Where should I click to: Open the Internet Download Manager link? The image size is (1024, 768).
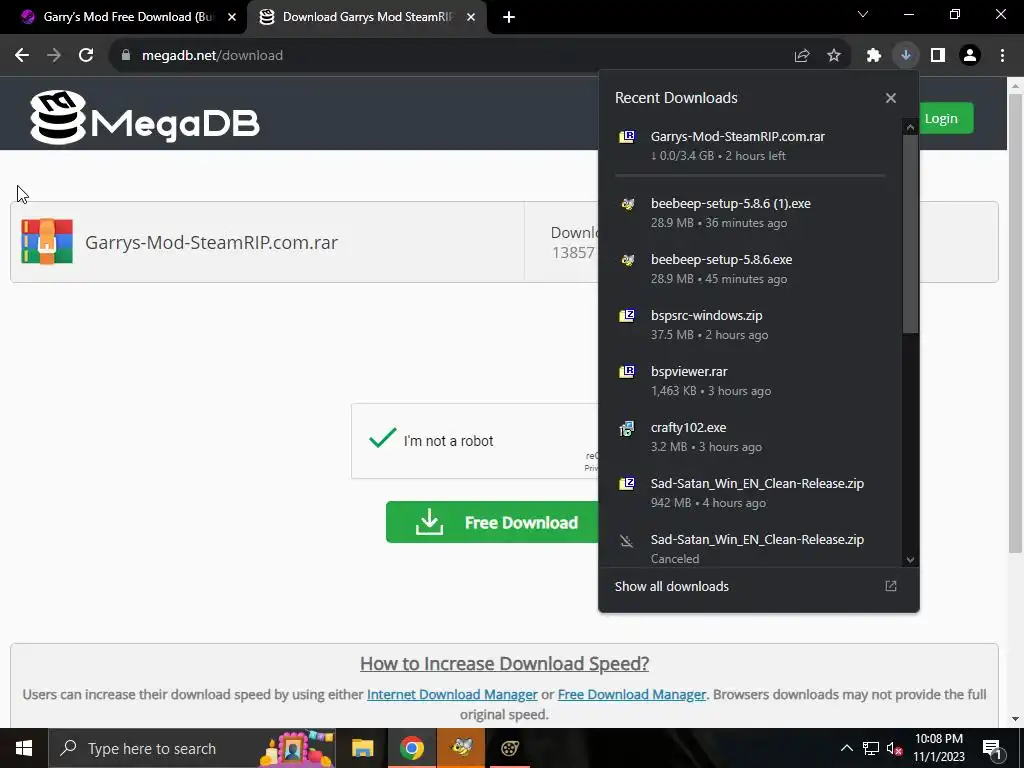(x=452, y=694)
